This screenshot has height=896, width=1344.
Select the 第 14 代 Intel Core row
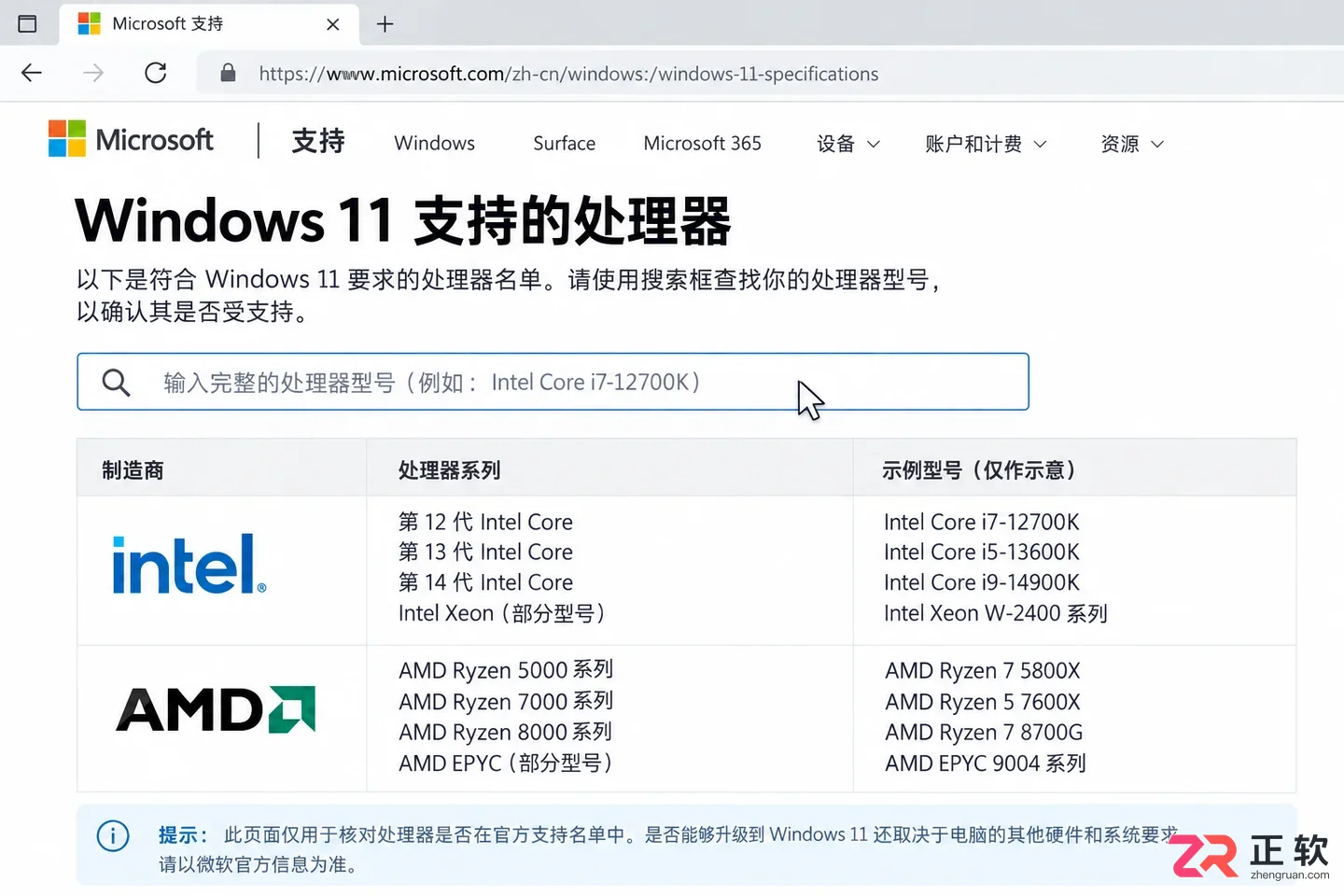coord(485,582)
